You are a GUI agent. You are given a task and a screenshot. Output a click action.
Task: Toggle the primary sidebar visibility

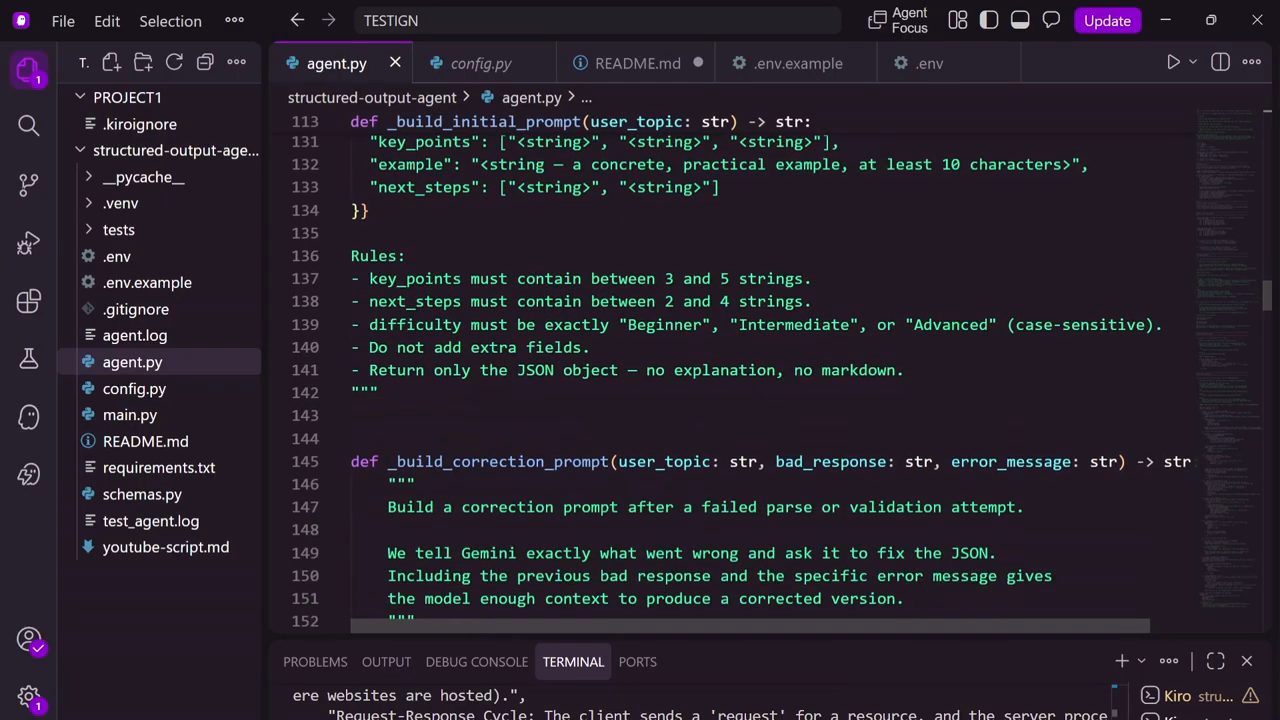click(x=988, y=20)
